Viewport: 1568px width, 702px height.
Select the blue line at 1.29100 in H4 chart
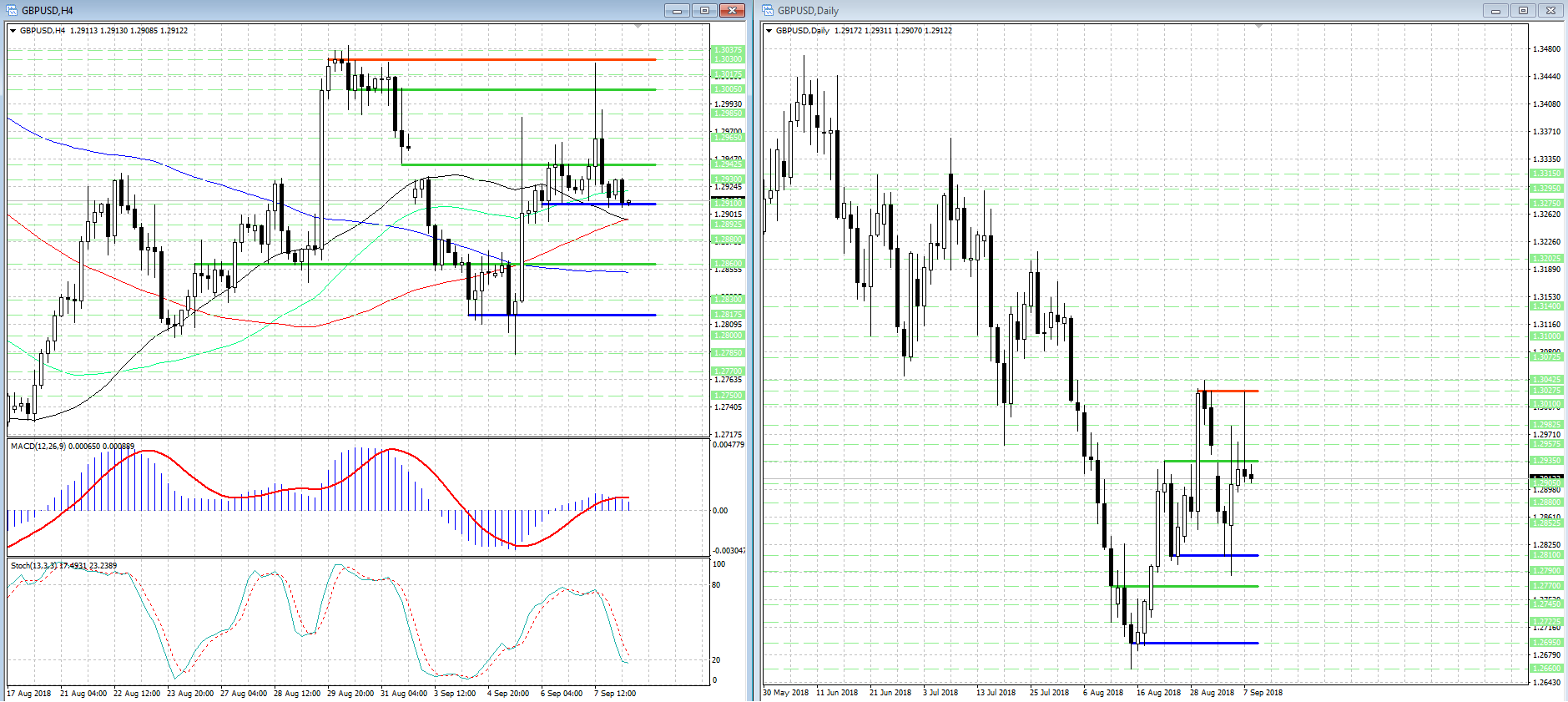point(598,204)
